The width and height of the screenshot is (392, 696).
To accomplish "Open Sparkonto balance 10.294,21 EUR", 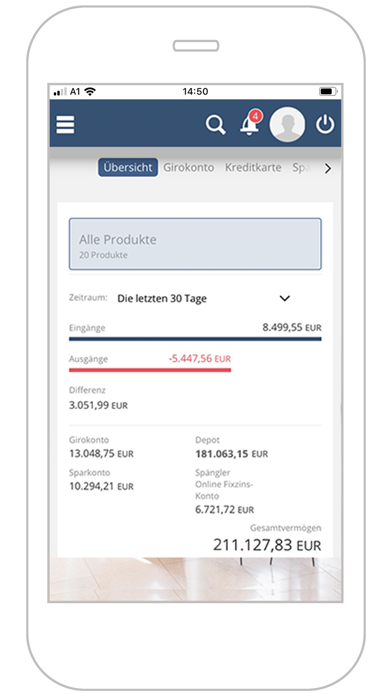I will (101, 486).
